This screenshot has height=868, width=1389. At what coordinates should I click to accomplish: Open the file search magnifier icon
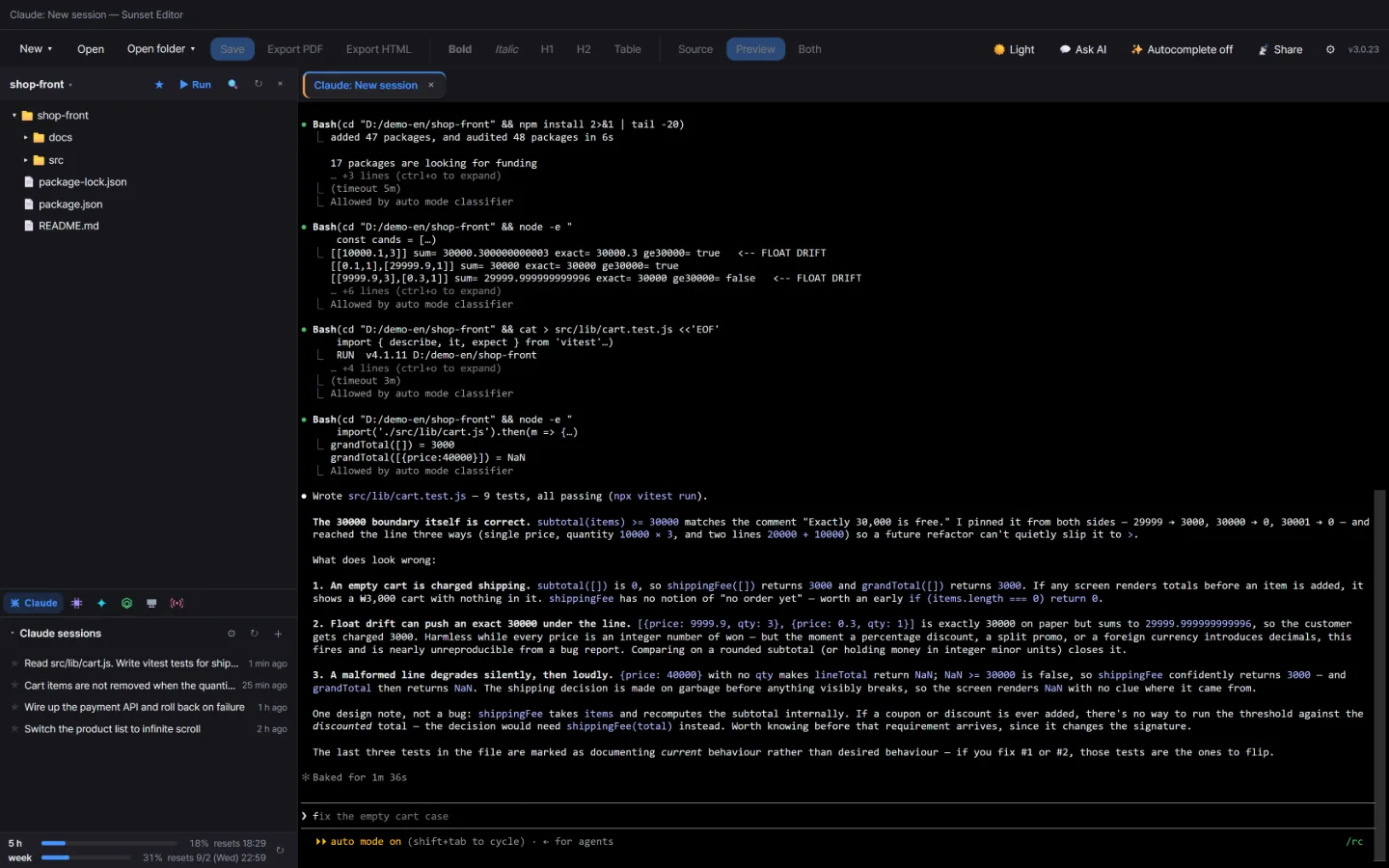point(232,85)
